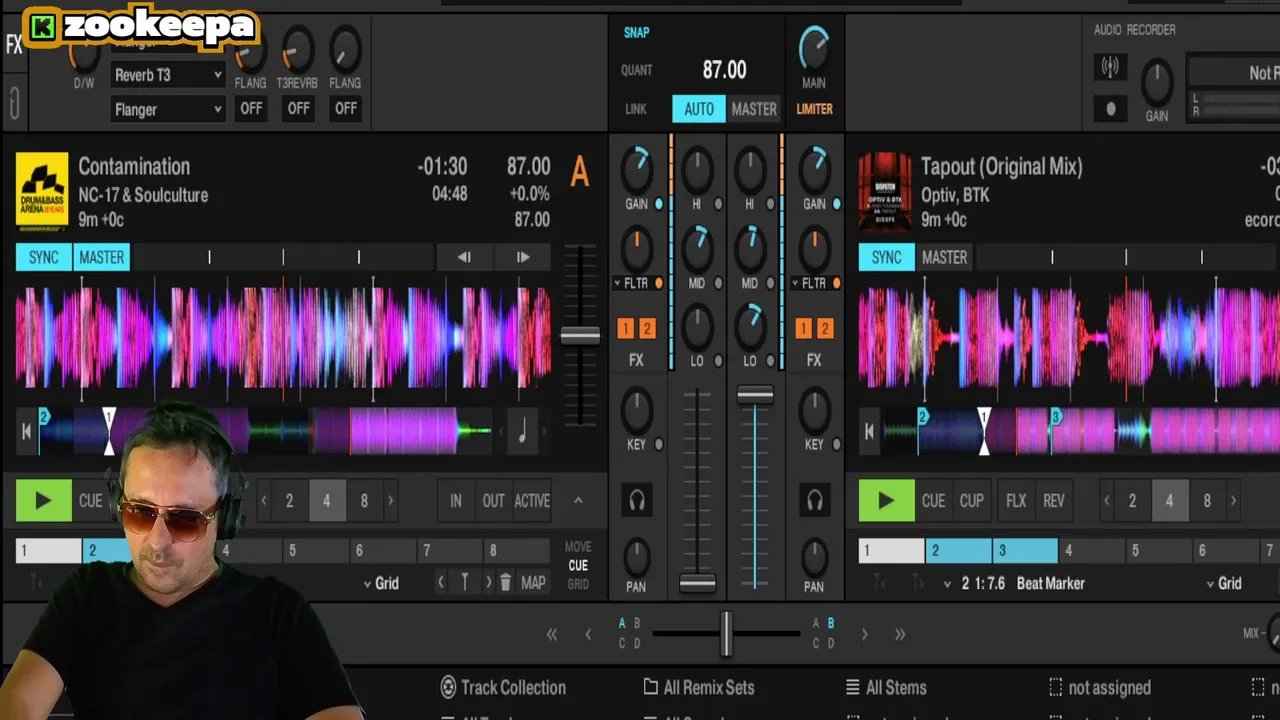The image size is (1280, 720).
Task: Click deck B headphone cue icon in mixer
Action: 814,500
